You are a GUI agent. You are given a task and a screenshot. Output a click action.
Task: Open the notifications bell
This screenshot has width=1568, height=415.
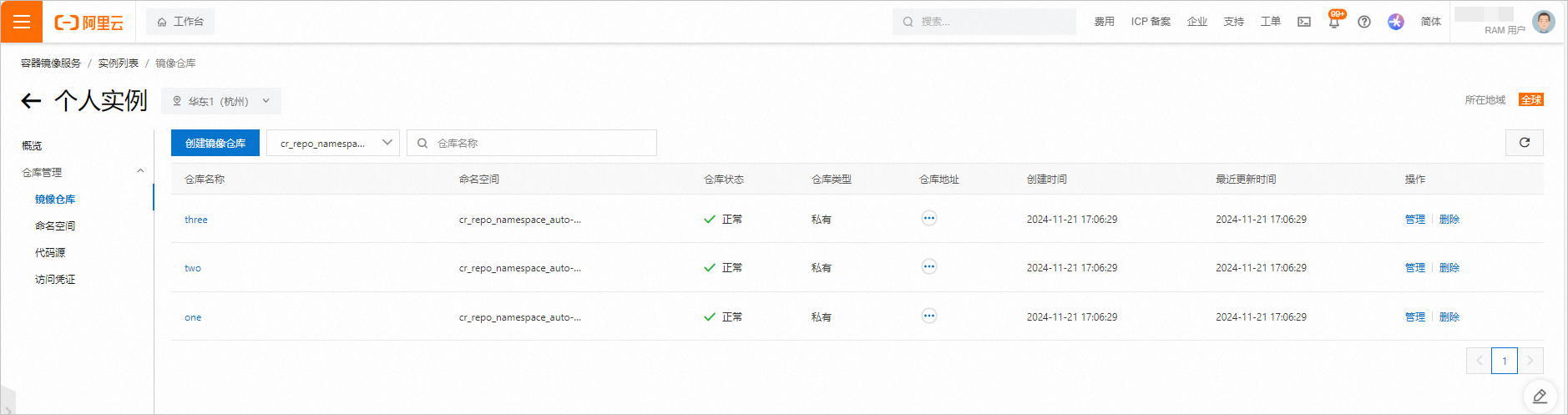click(1334, 22)
